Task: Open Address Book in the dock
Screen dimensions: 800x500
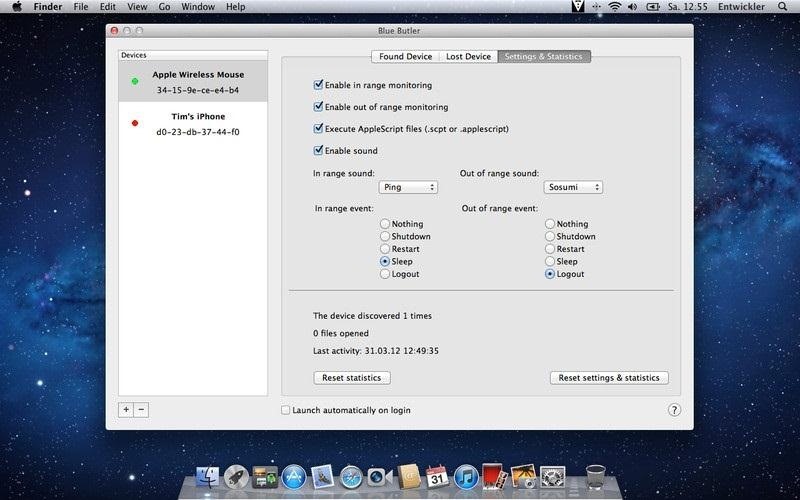Action: tap(409, 478)
